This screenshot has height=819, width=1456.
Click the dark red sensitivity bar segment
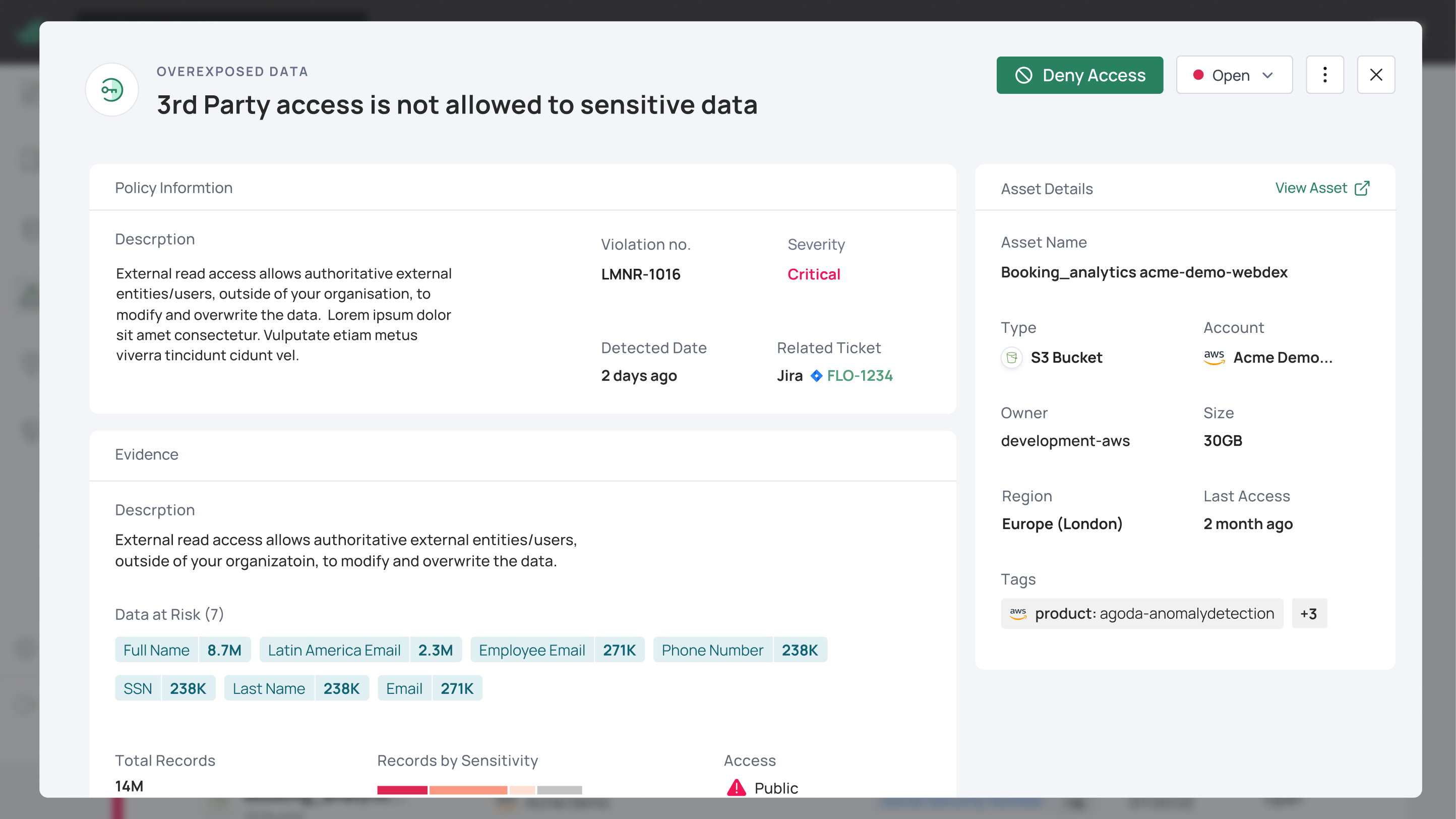click(402, 790)
